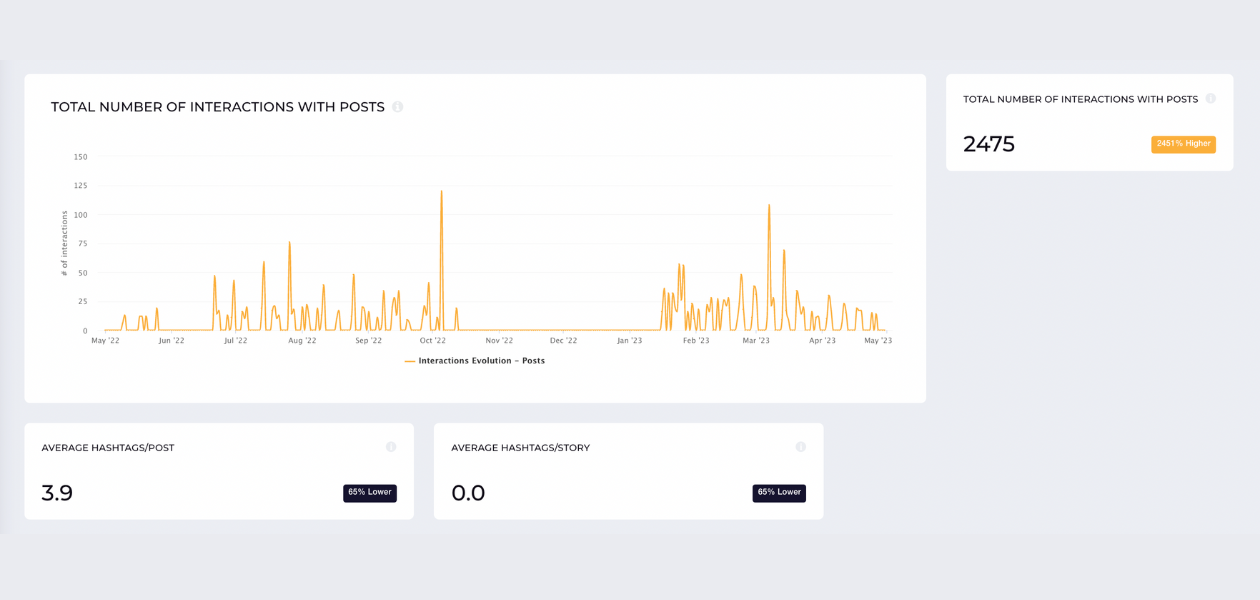Viewport: 1260px width, 600px height.
Task: Click the 75 y-axis tick label
Action: tap(83, 244)
